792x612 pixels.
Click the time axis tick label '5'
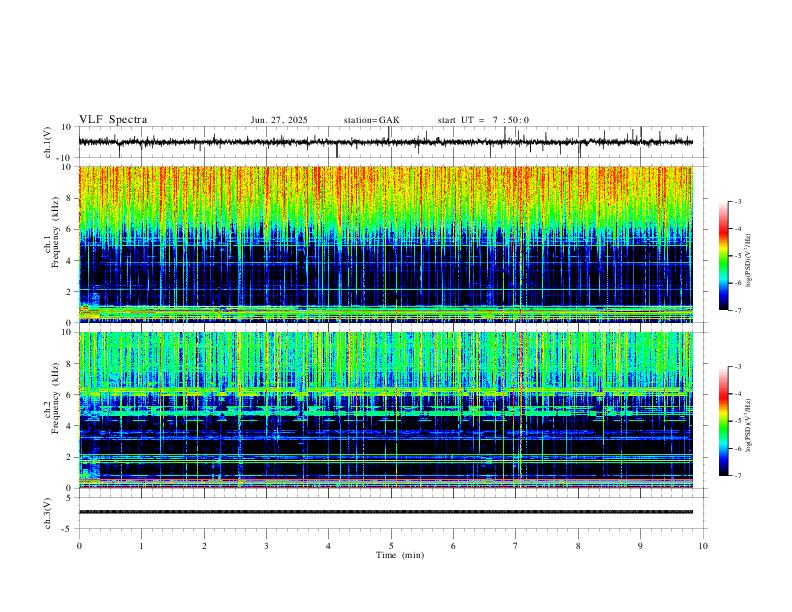[391, 546]
